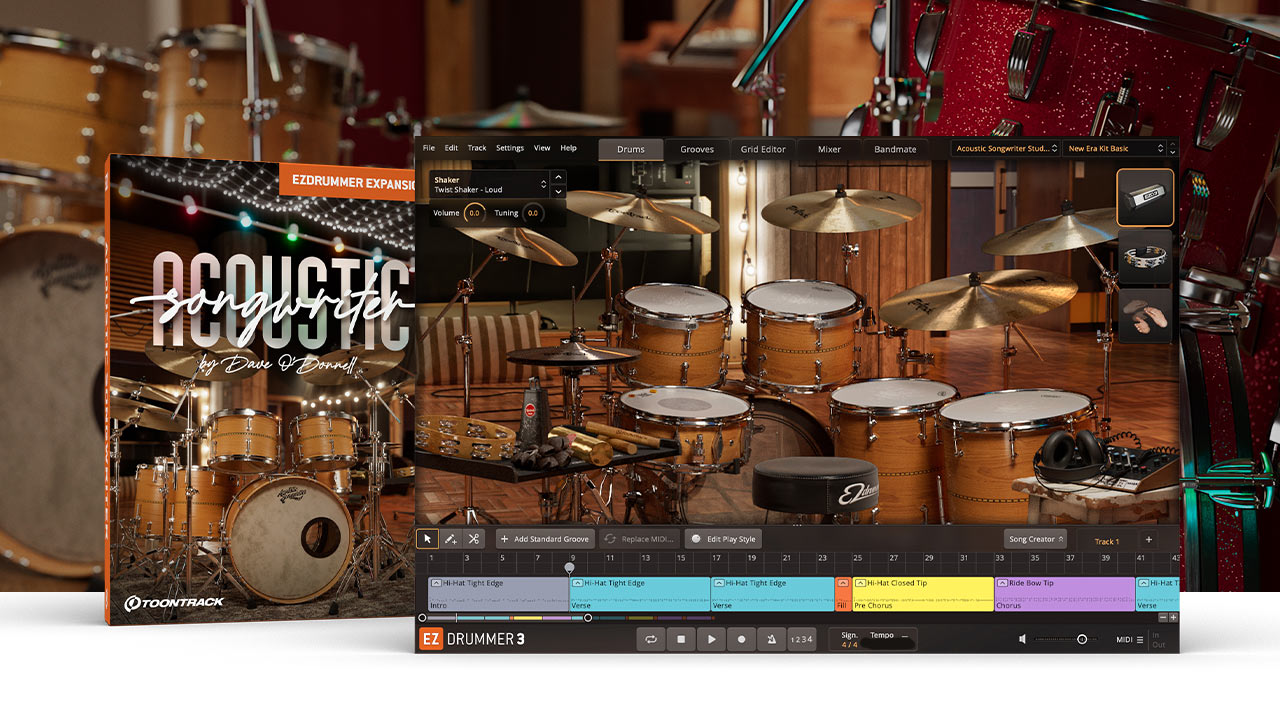Click the Add Standard Groove button
This screenshot has width=1280, height=720.
click(545, 539)
